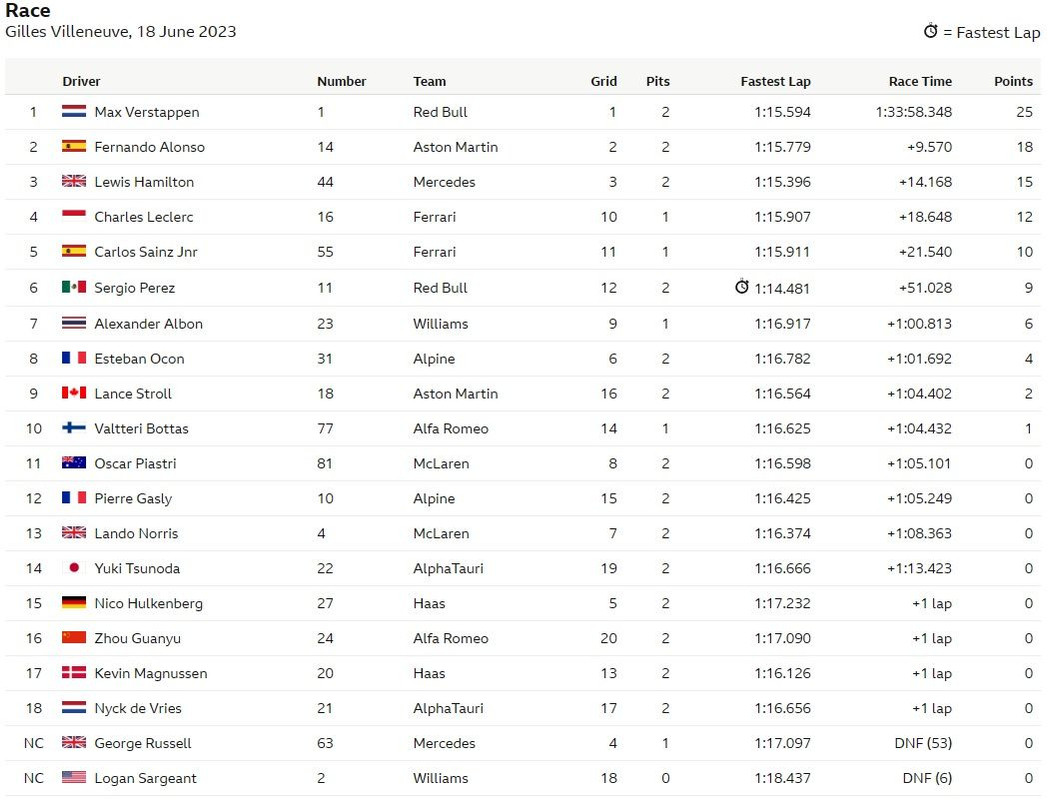Click the Driver column header

pos(81,82)
